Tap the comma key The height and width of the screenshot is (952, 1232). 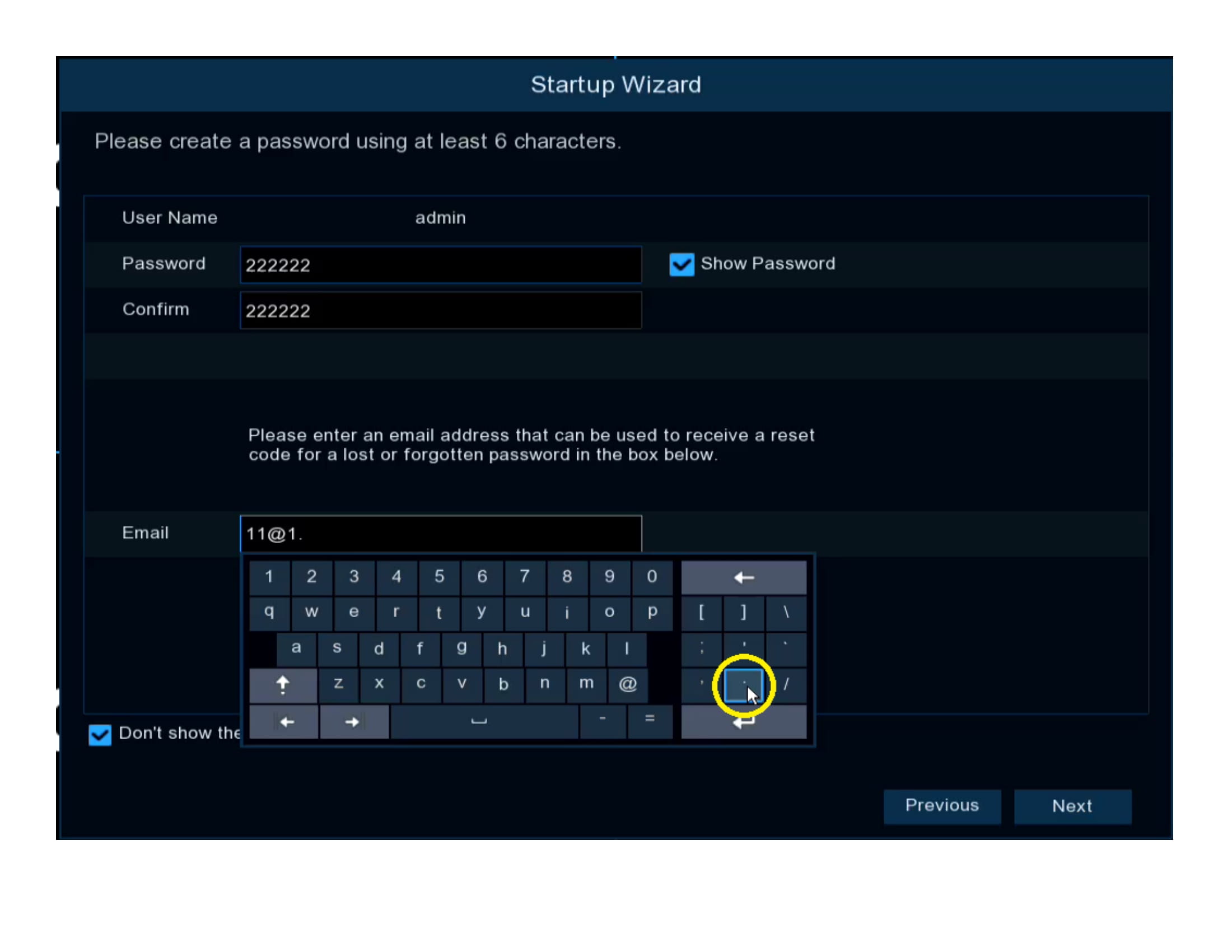tap(701, 685)
